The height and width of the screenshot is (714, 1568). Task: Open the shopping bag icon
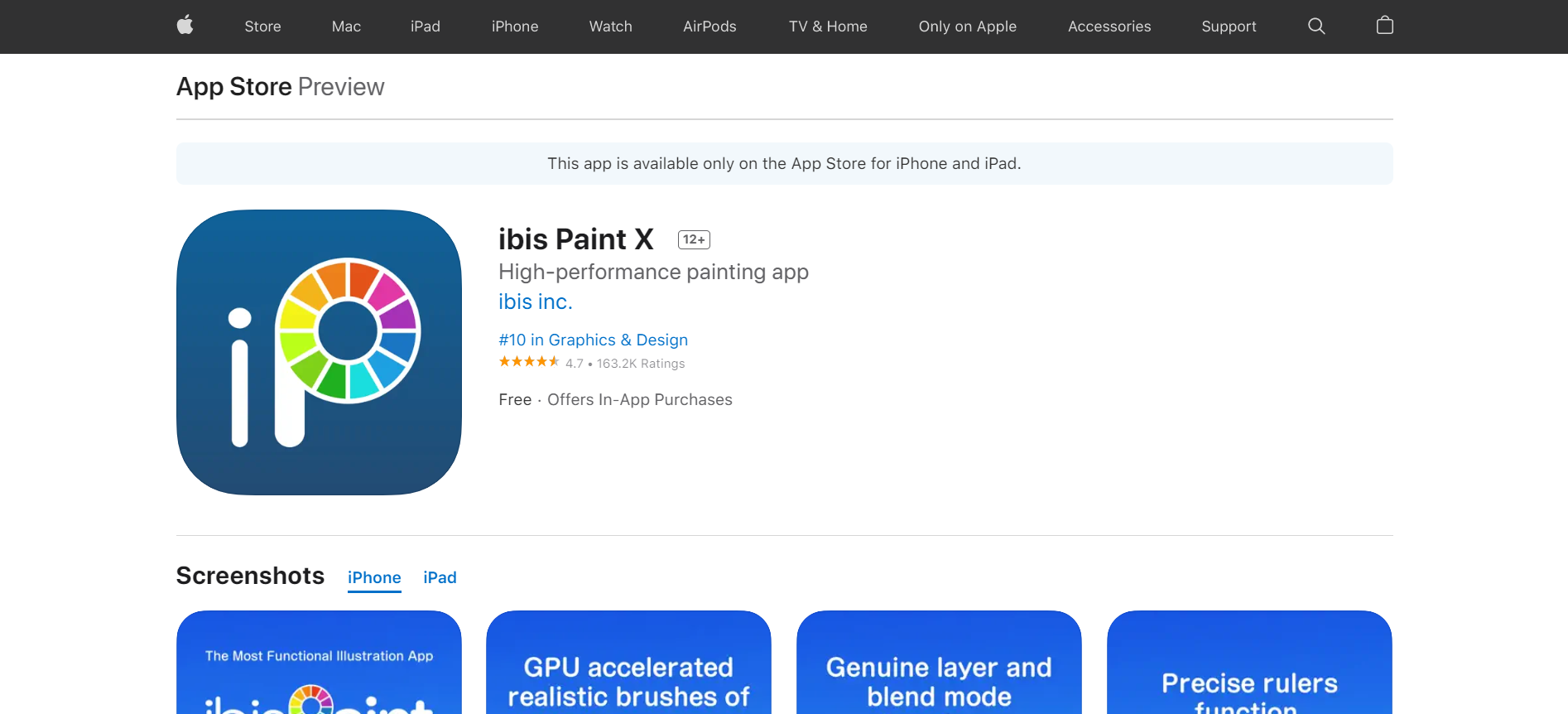(x=1385, y=26)
